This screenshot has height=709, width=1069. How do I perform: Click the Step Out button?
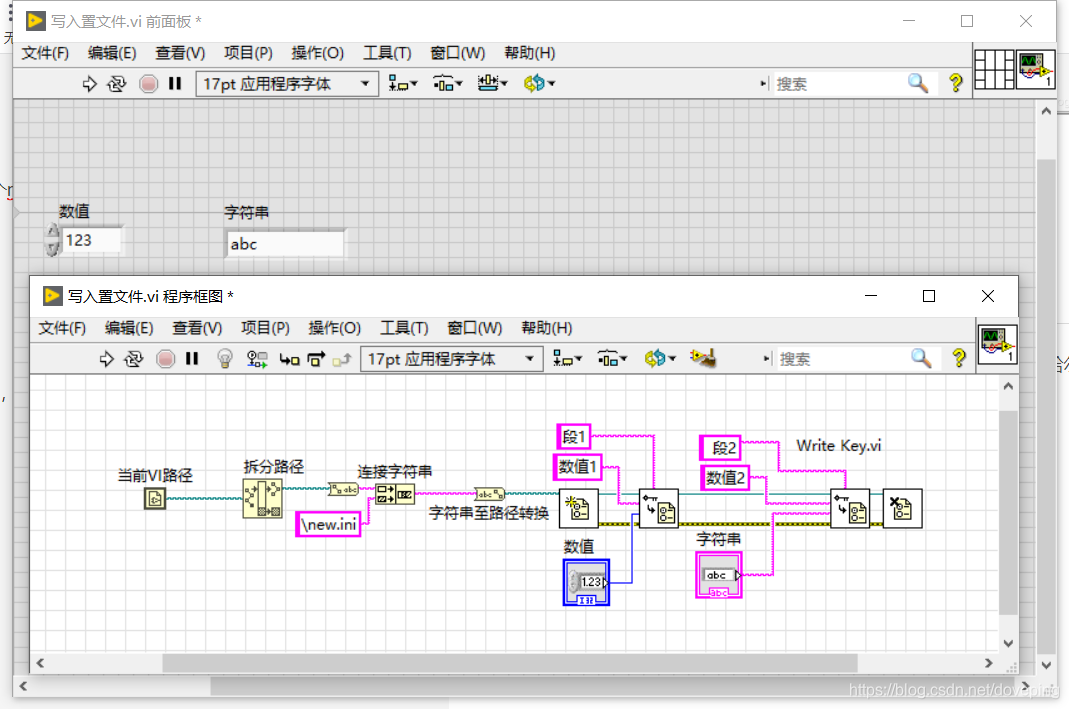click(x=342, y=359)
